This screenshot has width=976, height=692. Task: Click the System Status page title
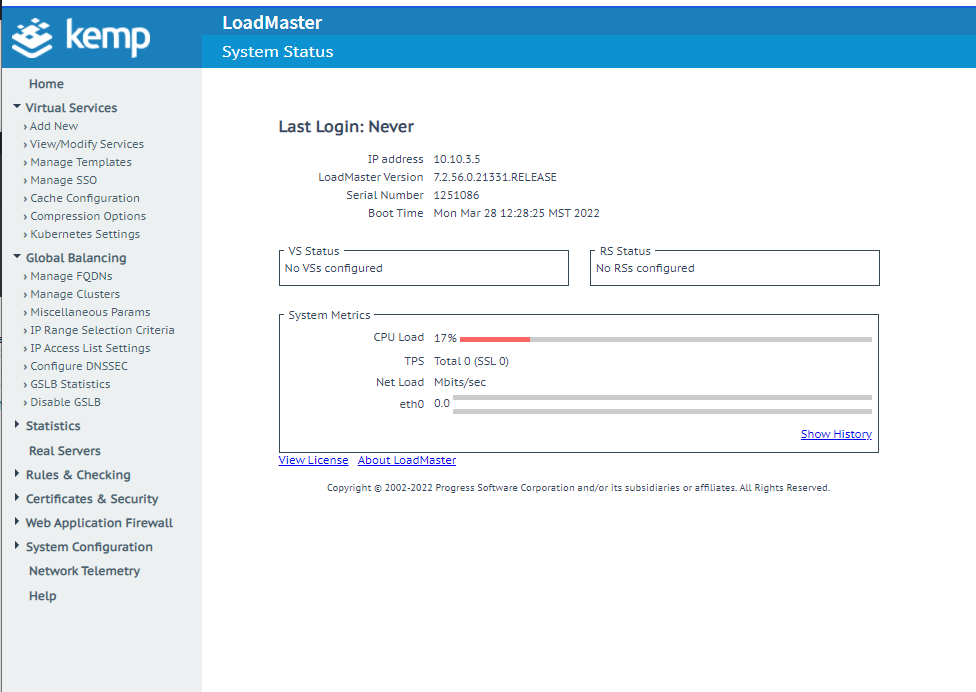(x=278, y=52)
